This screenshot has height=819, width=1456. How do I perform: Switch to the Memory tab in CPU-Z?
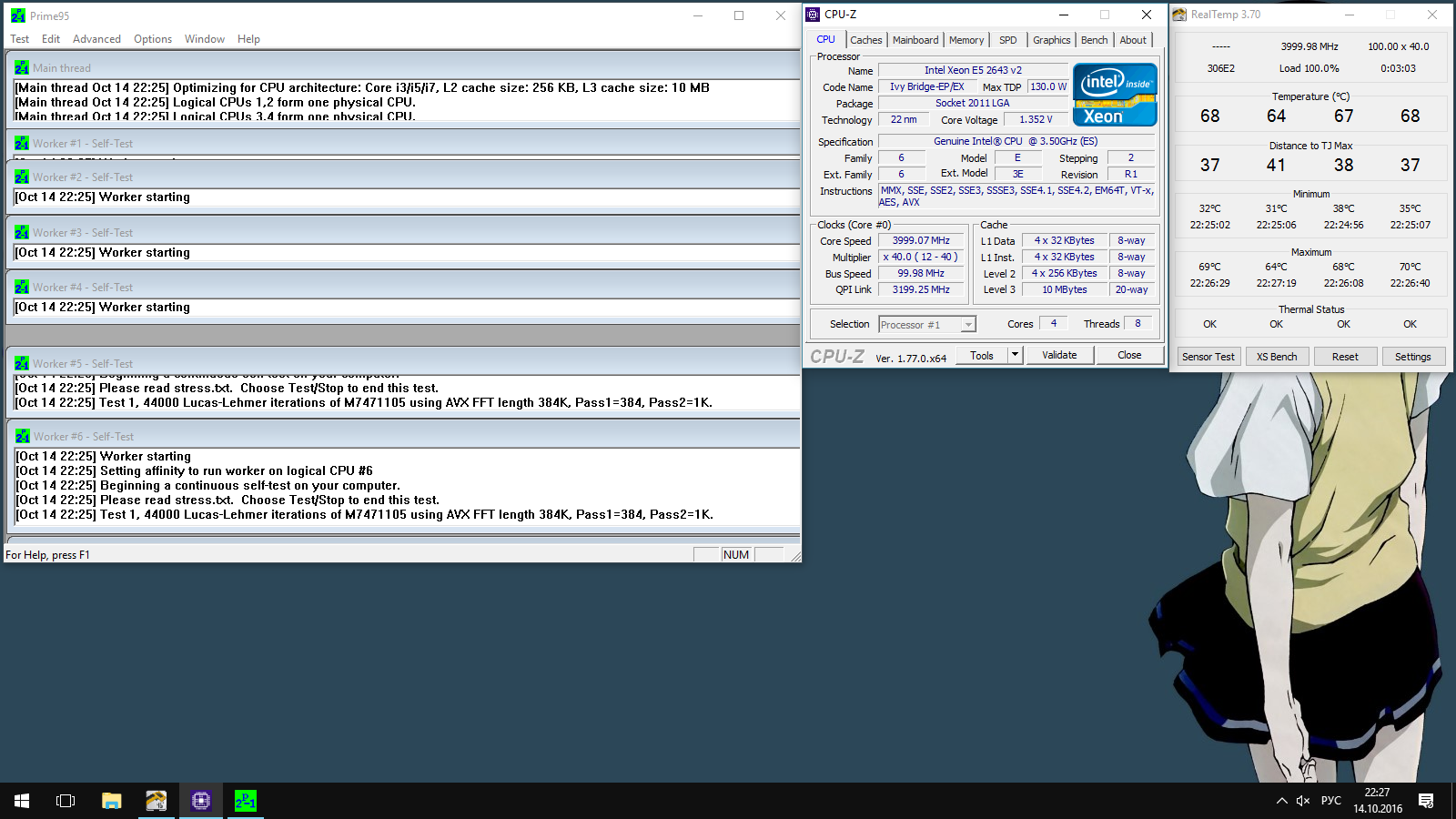pos(966,40)
